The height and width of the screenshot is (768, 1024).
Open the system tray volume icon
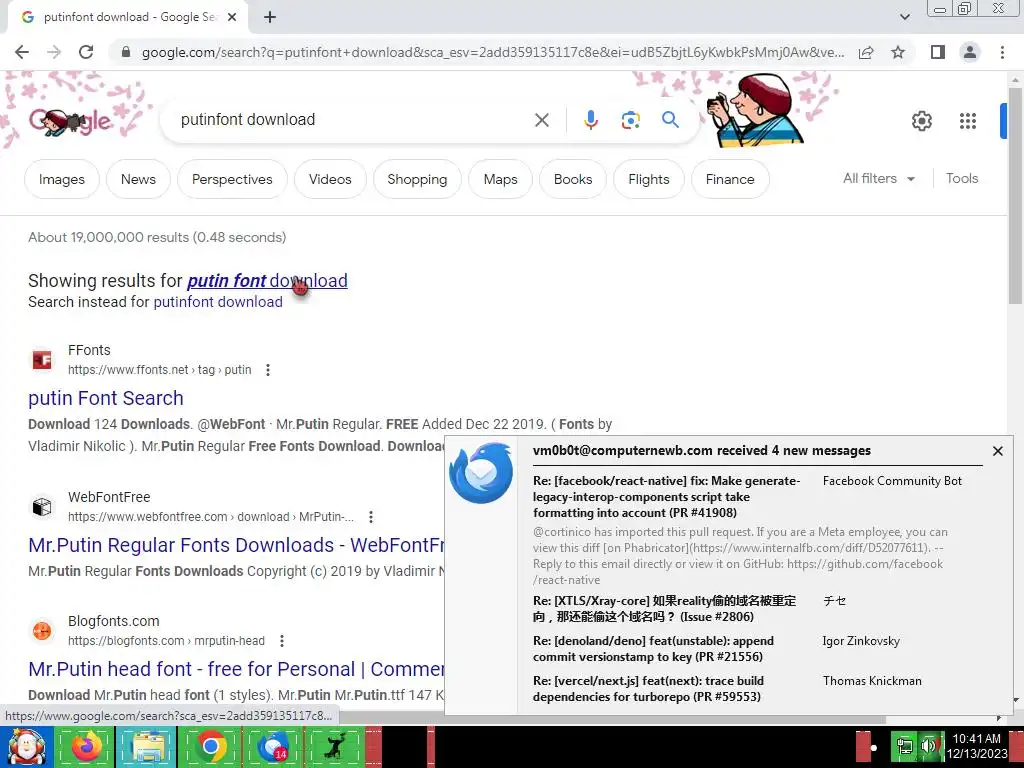(929, 746)
